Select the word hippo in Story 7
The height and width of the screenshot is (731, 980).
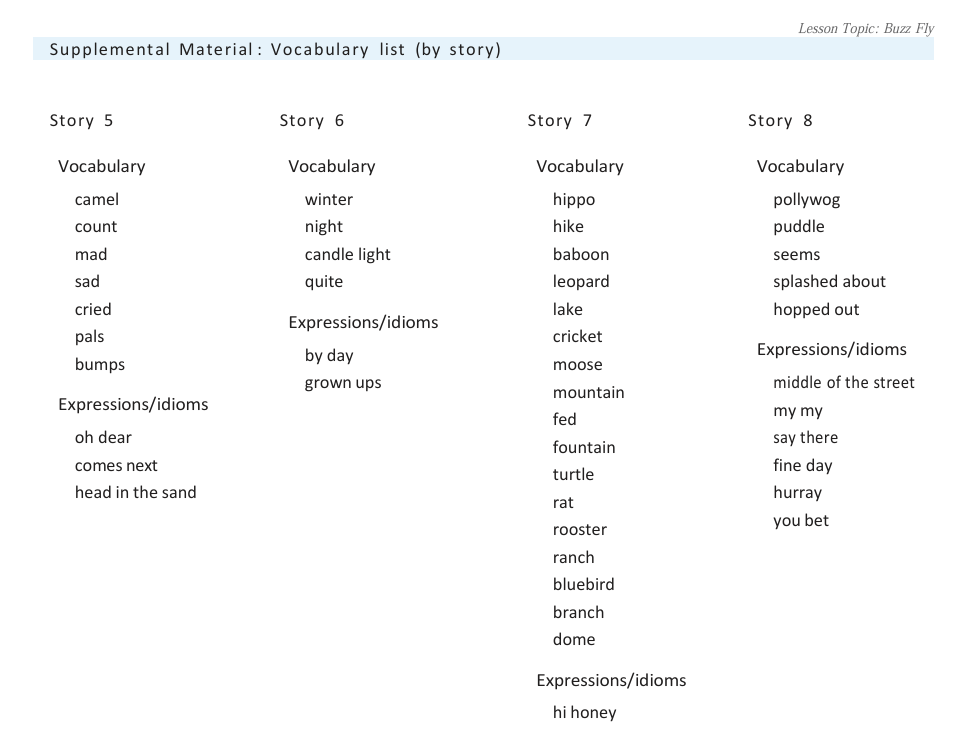coord(573,200)
